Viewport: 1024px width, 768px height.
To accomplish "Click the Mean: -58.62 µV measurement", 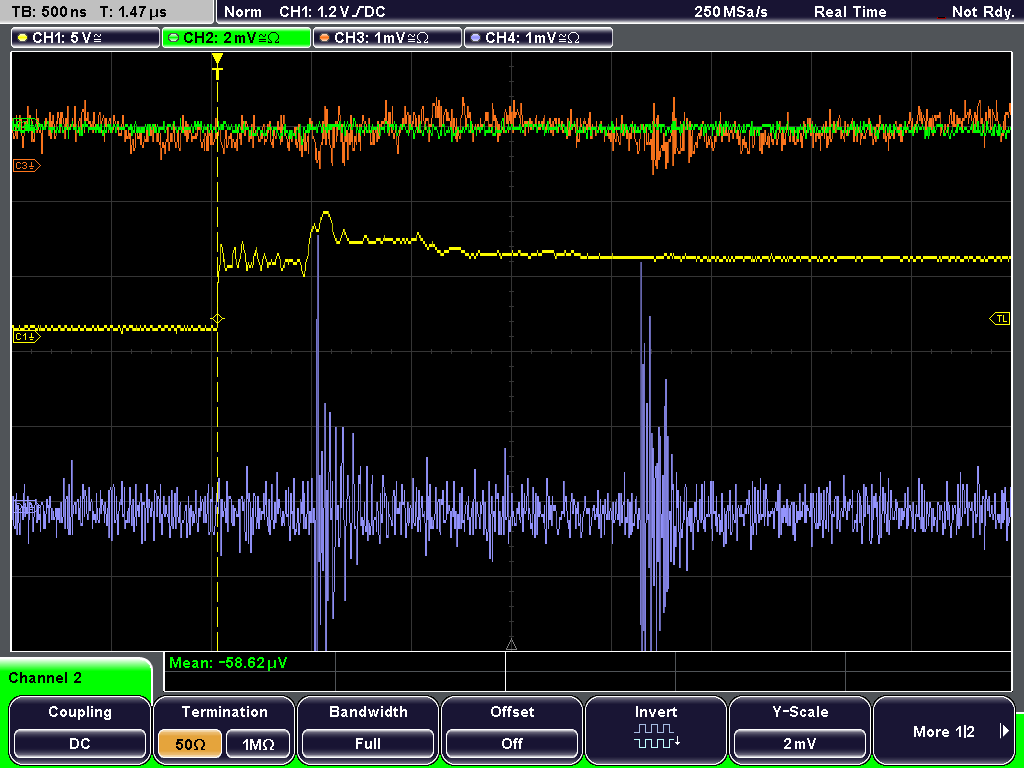I will pos(228,663).
